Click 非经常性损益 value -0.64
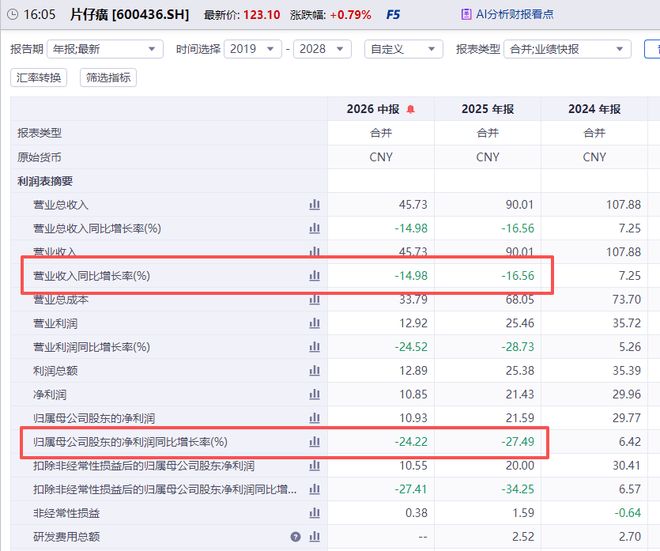 (628, 513)
